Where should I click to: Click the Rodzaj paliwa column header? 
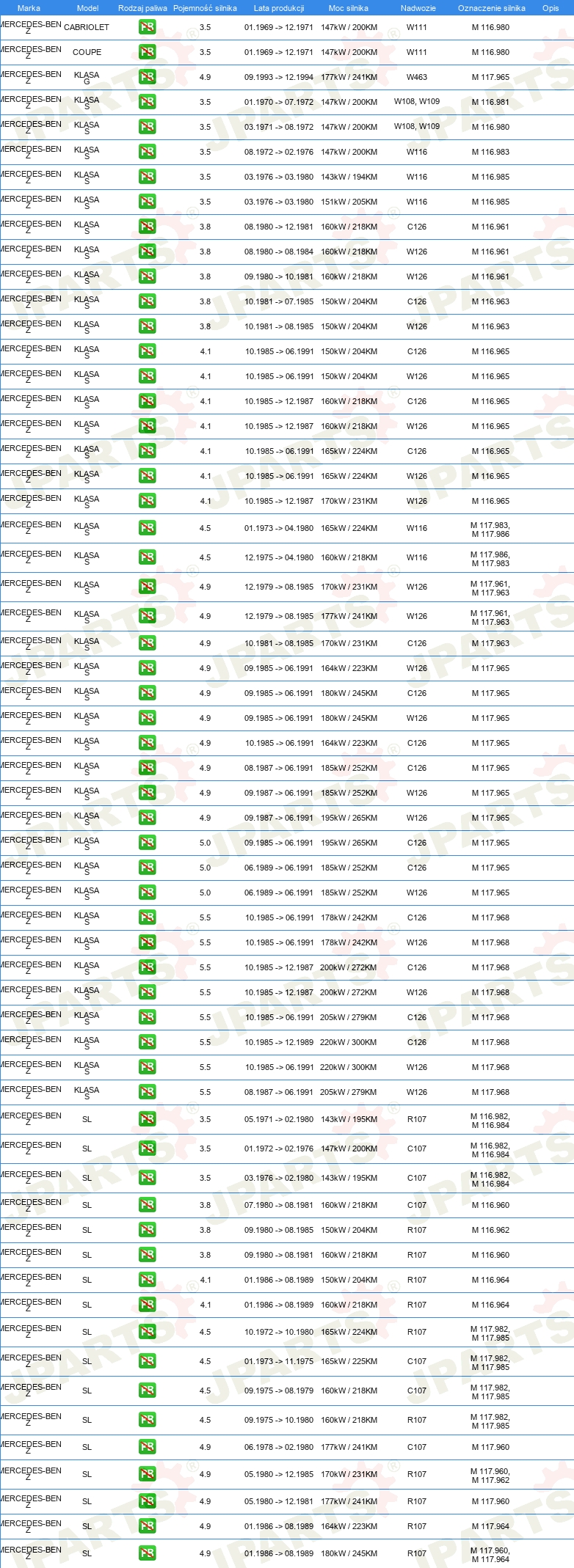coord(142,8)
